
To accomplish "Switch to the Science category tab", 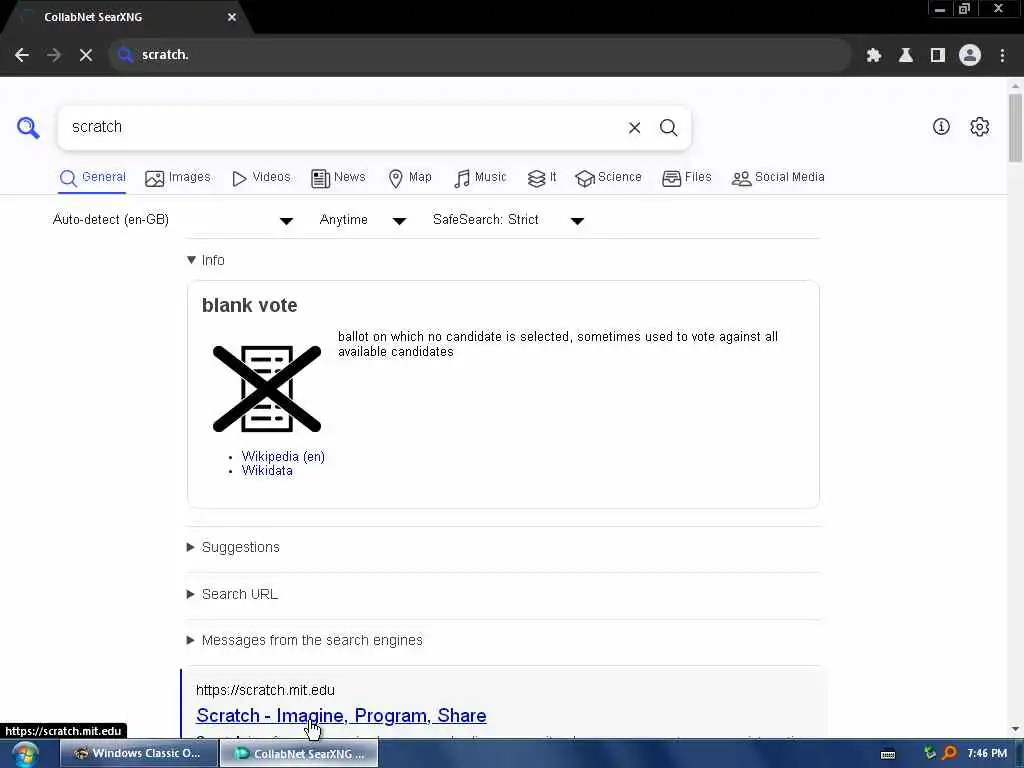I will pos(608,178).
